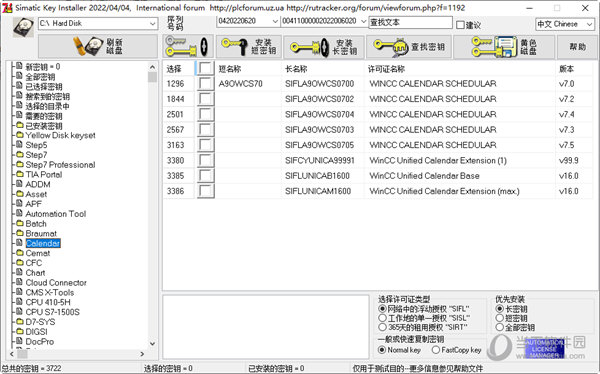Viewport: 600px width, 374px height.
Task: Select the SIFL floating license radio
Action: pos(382,309)
